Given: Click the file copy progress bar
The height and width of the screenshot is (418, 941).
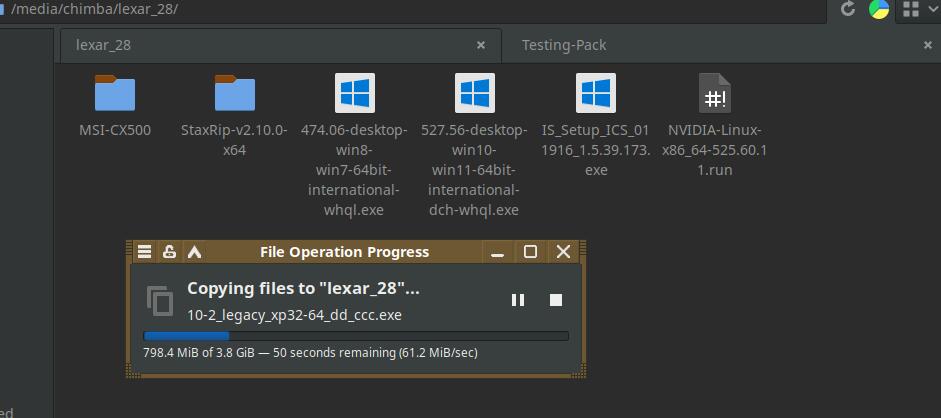Looking at the screenshot, I should 356,336.
